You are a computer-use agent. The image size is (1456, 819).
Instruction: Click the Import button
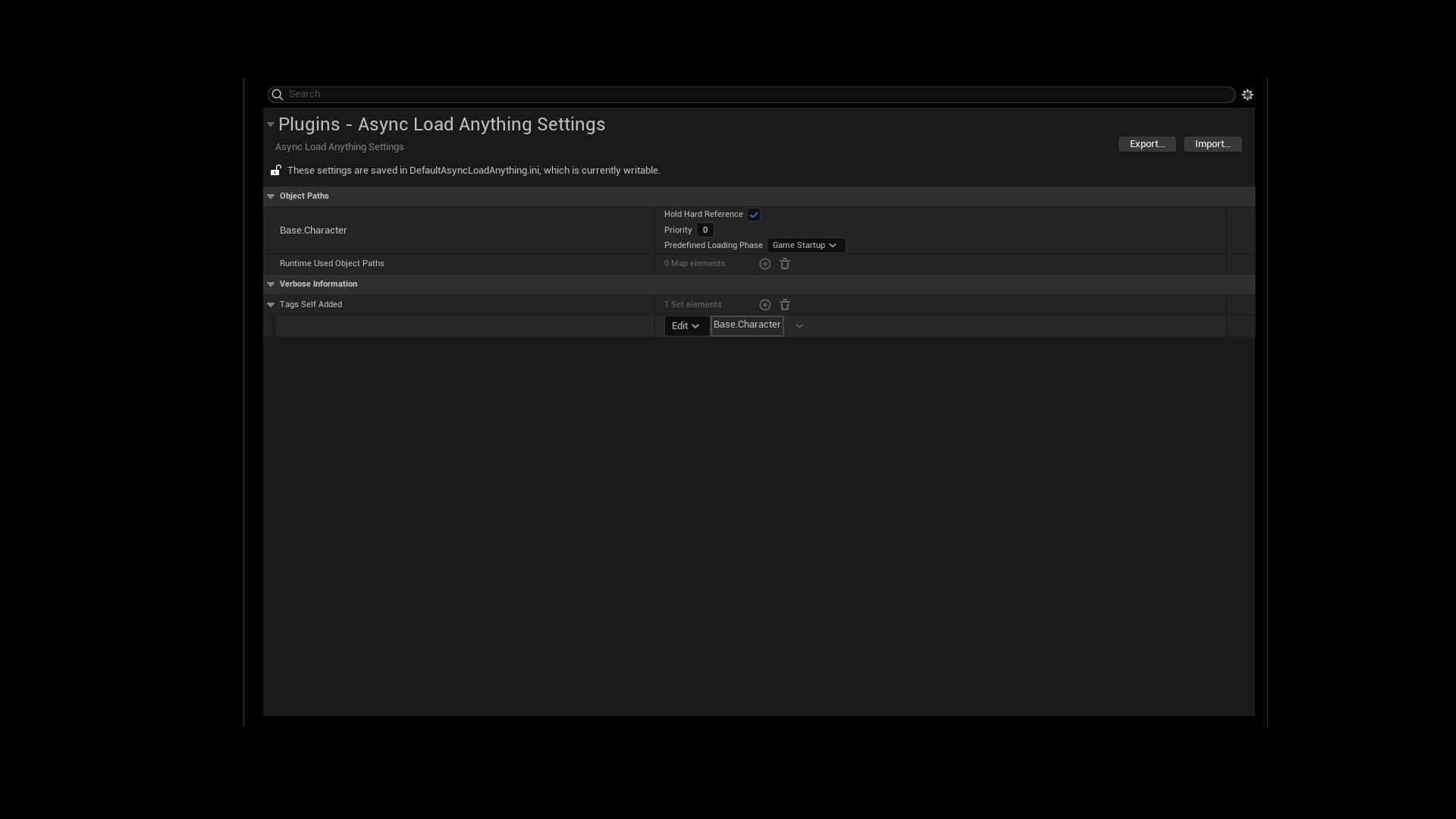(x=1212, y=143)
